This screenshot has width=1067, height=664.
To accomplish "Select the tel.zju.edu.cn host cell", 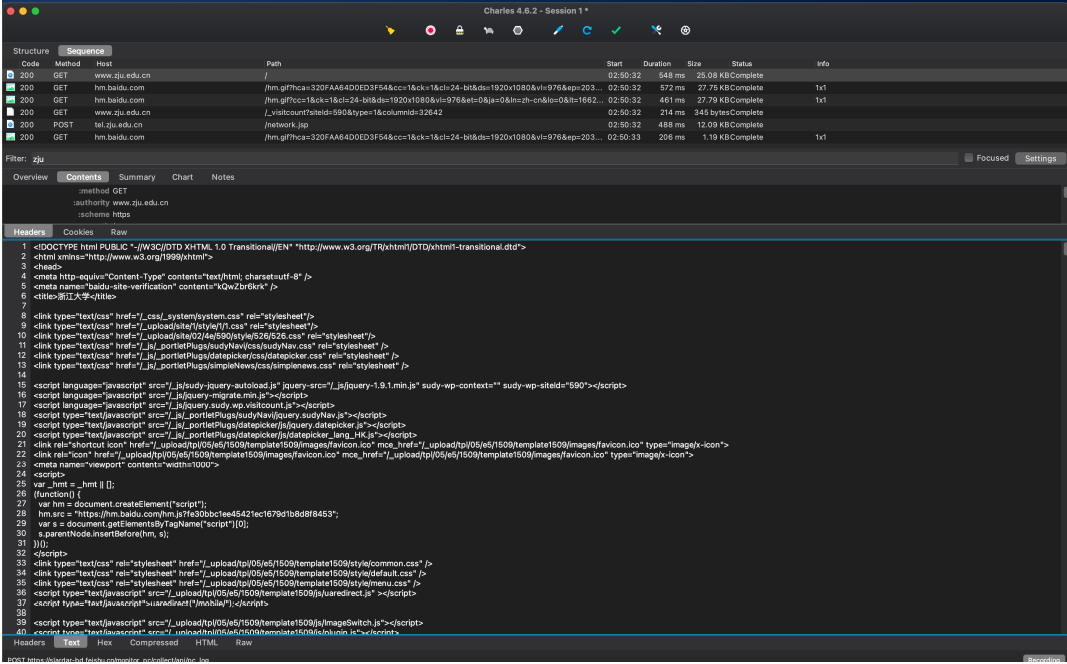I will click(118, 124).
